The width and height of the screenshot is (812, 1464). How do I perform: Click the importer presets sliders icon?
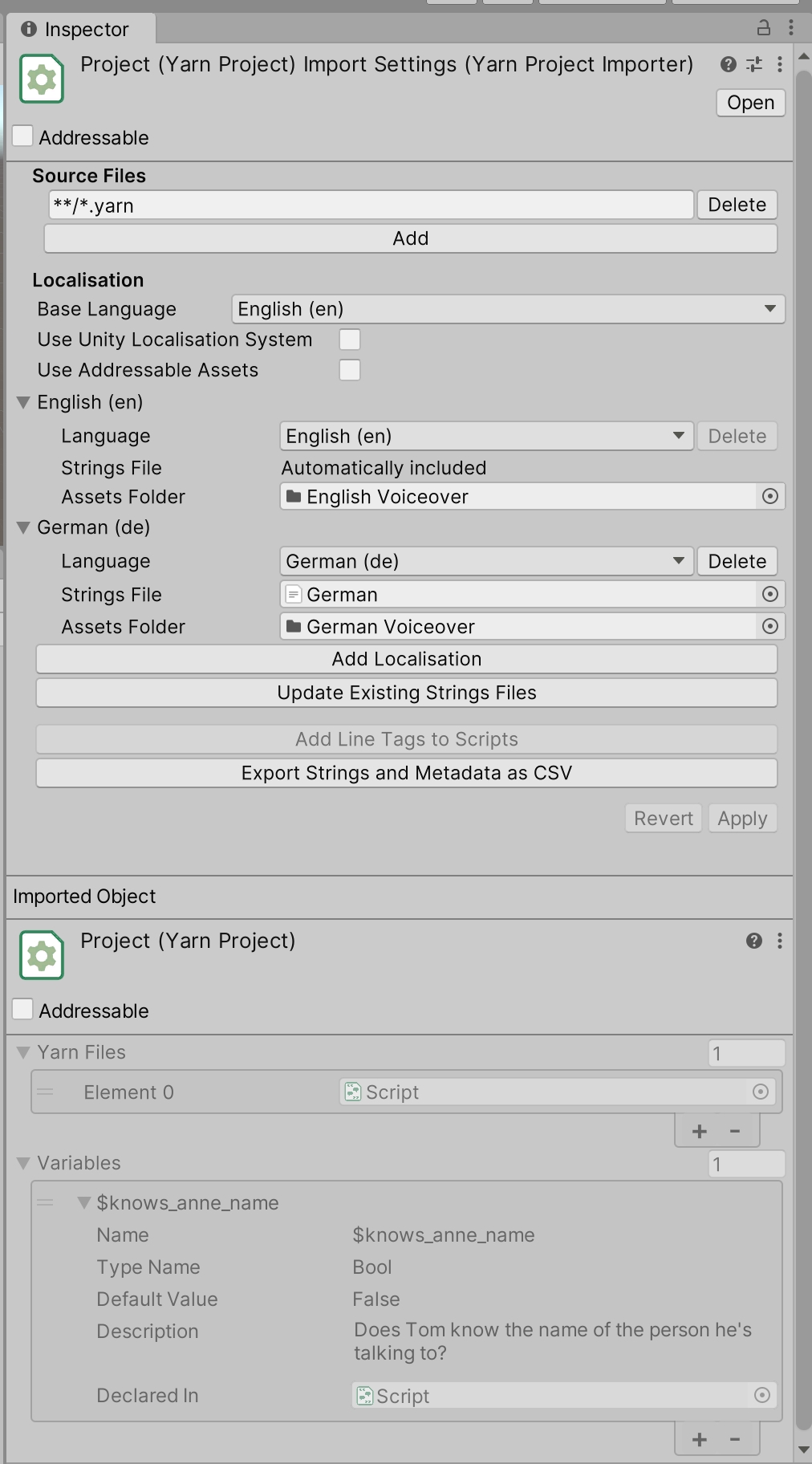pyautogui.click(x=754, y=64)
